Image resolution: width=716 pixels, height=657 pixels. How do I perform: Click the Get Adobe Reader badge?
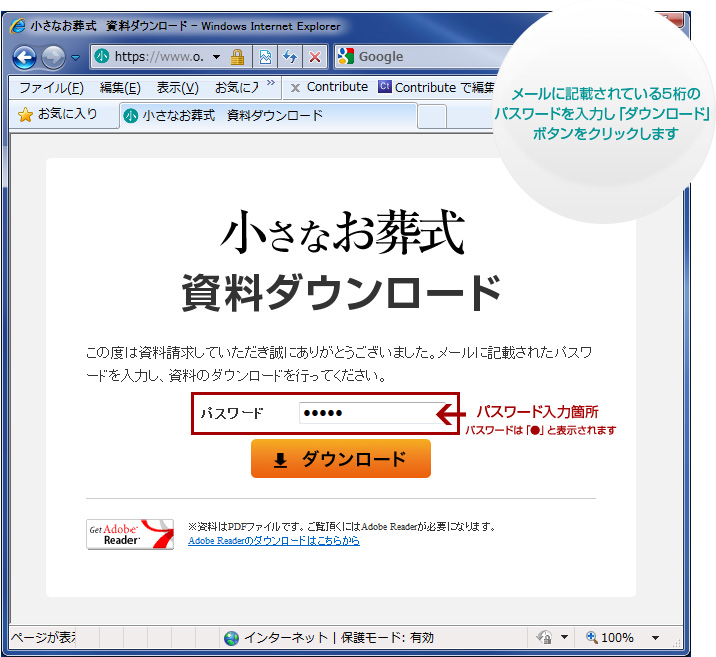[x=130, y=534]
